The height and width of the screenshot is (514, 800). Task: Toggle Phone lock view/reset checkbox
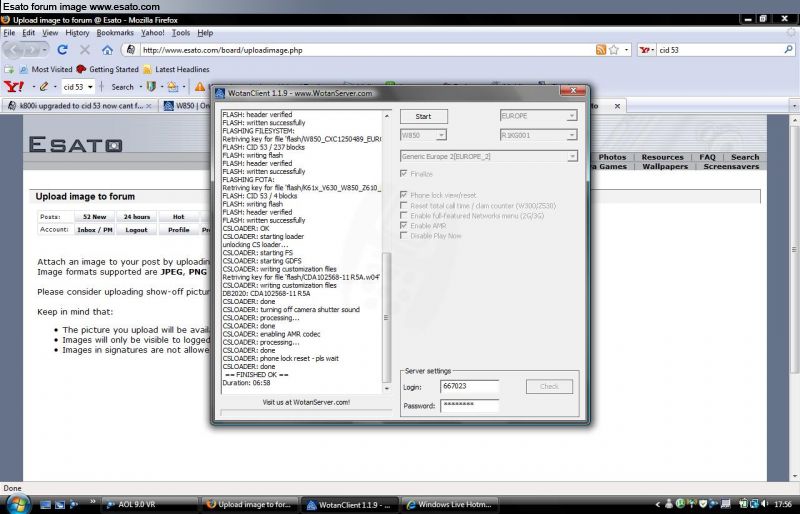point(404,195)
